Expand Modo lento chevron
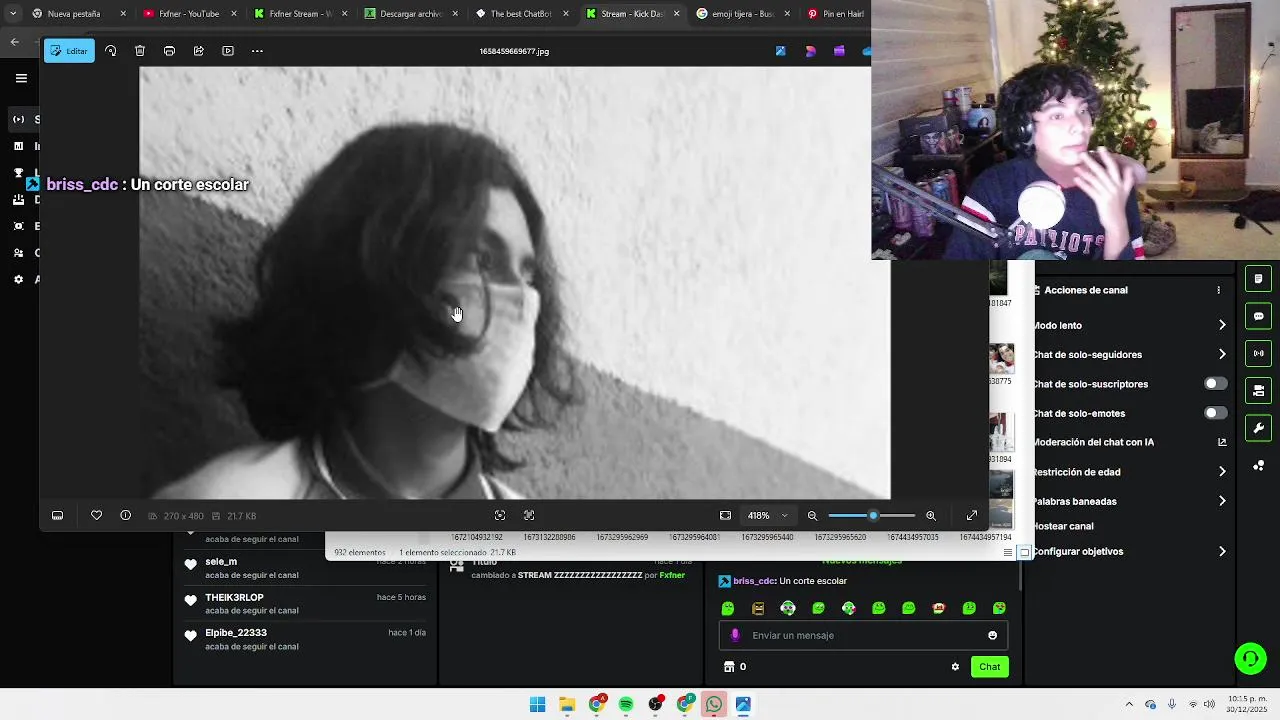Image resolution: width=1280 pixels, height=720 pixels. (1222, 325)
